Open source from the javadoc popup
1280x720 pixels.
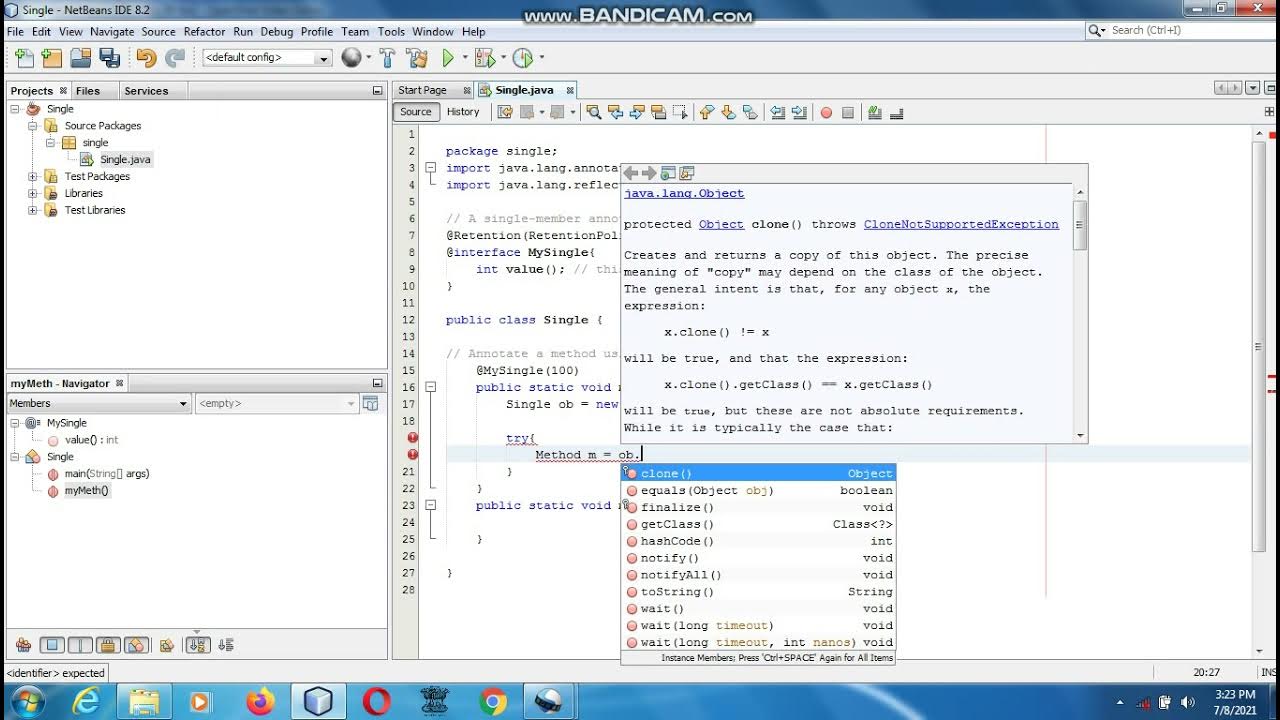pyautogui.click(x=687, y=173)
